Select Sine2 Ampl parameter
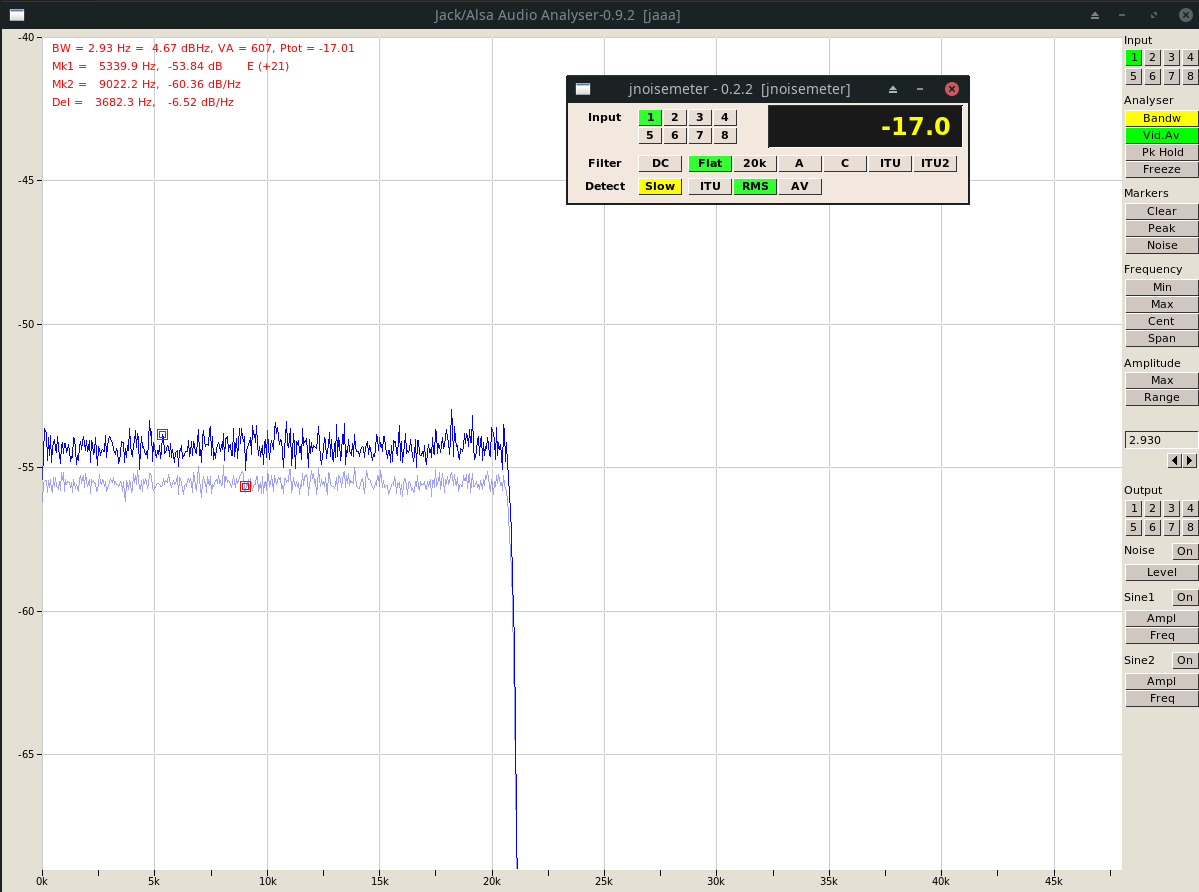The width and height of the screenshot is (1199, 892). pos(1162,682)
